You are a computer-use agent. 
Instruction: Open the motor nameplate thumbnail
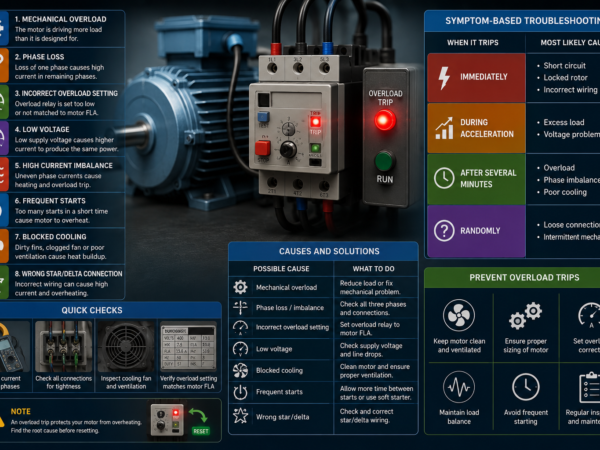(x=188, y=346)
